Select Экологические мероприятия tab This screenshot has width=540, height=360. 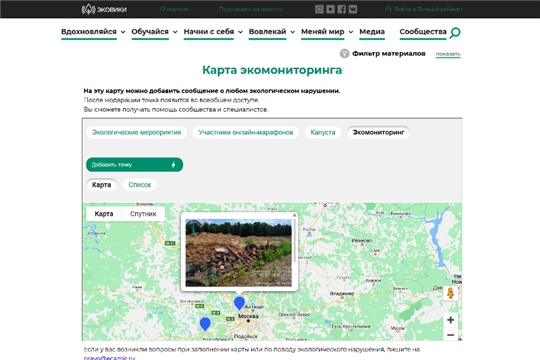136,132
